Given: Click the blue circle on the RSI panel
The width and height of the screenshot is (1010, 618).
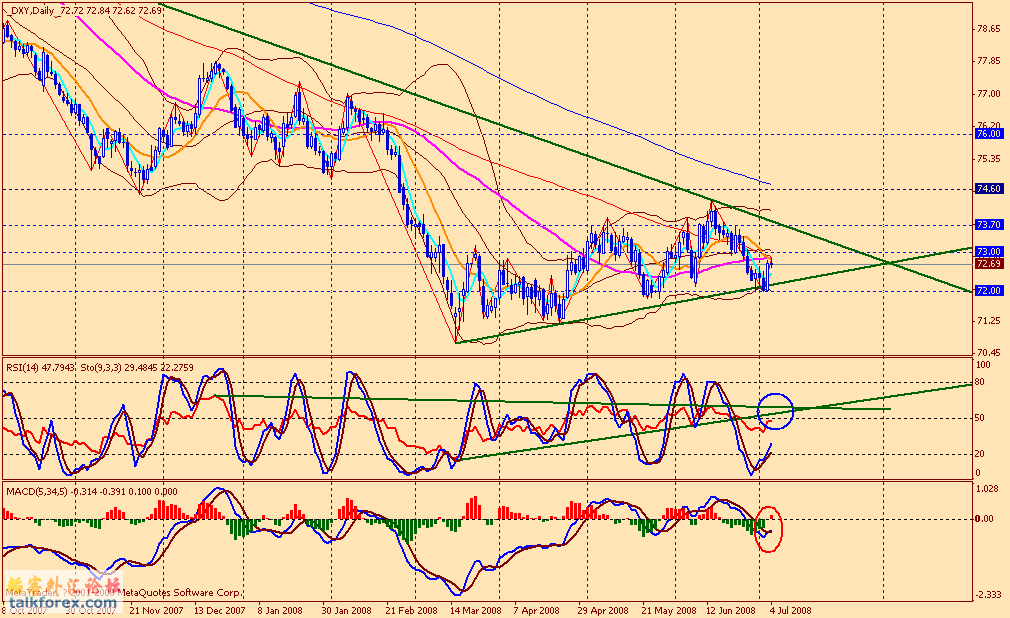Looking at the screenshot, I should coord(776,409).
